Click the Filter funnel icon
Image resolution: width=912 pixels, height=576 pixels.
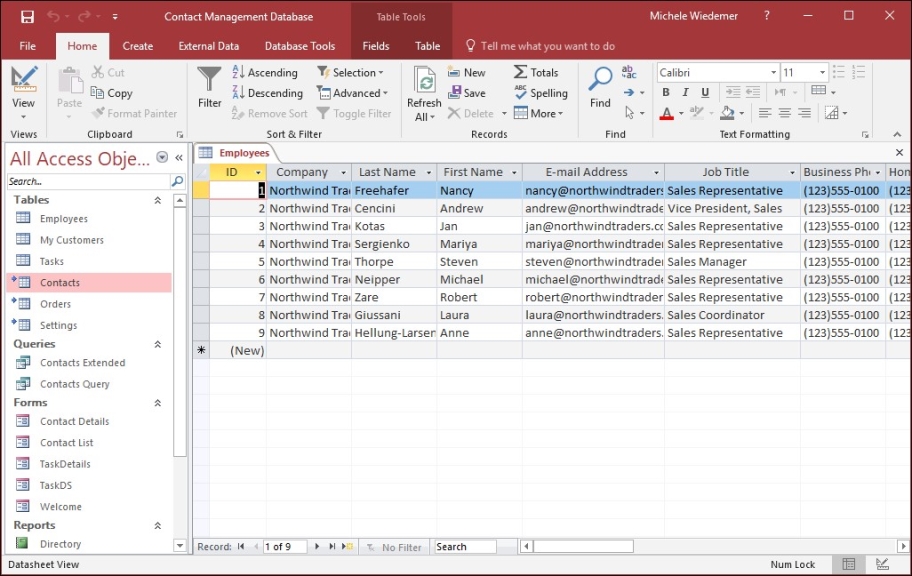click(209, 80)
